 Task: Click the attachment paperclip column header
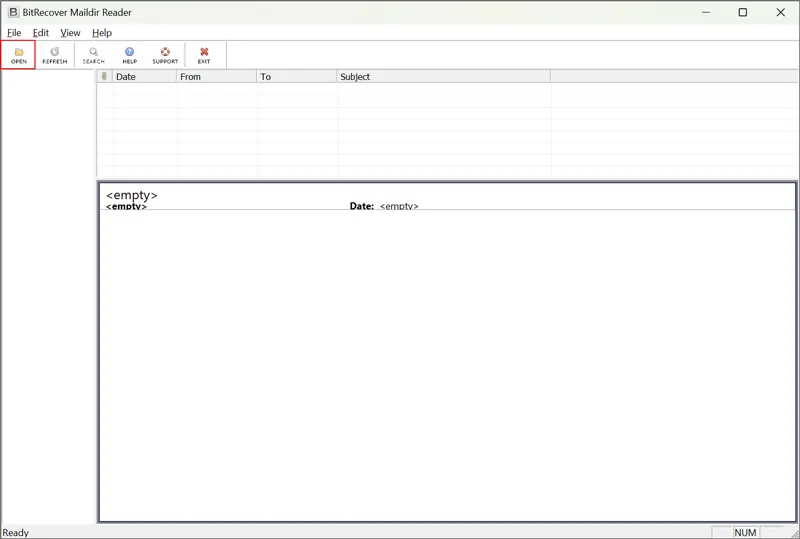click(104, 77)
